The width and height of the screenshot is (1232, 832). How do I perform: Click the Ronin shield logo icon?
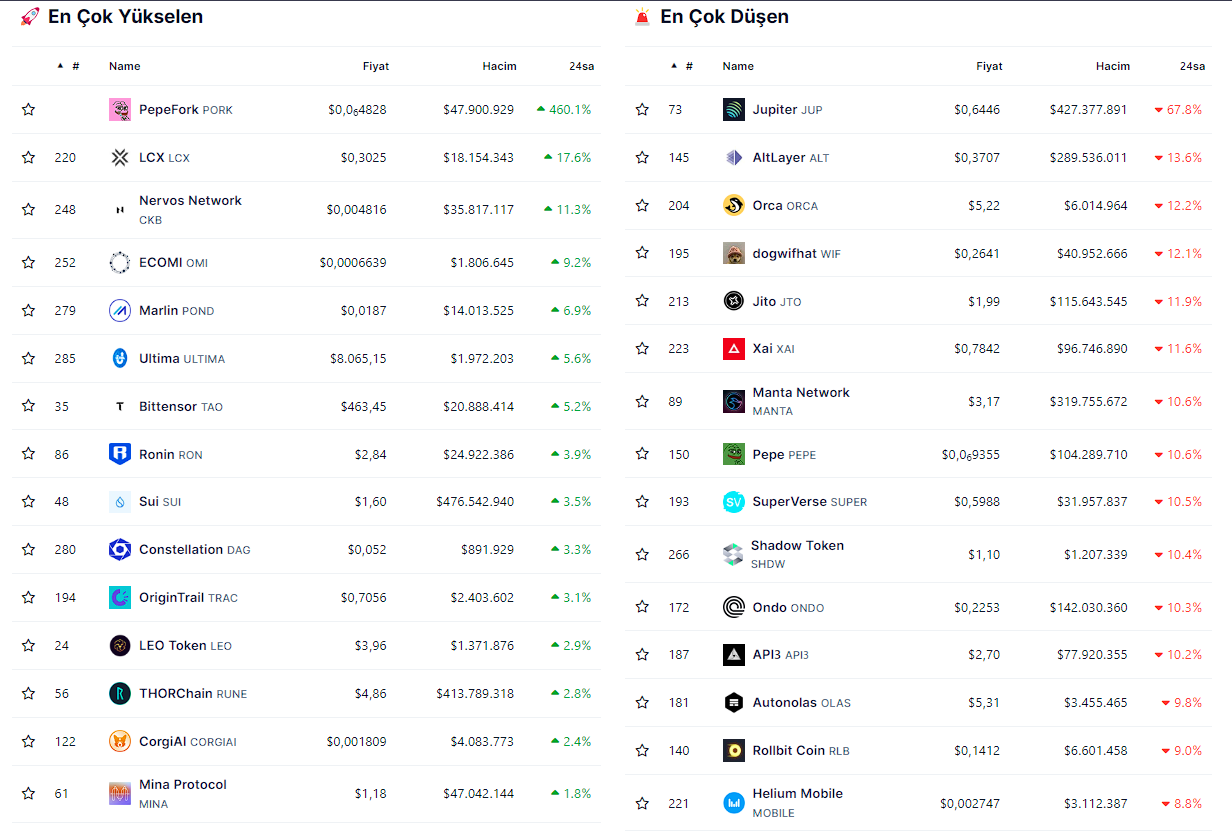click(x=120, y=454)
